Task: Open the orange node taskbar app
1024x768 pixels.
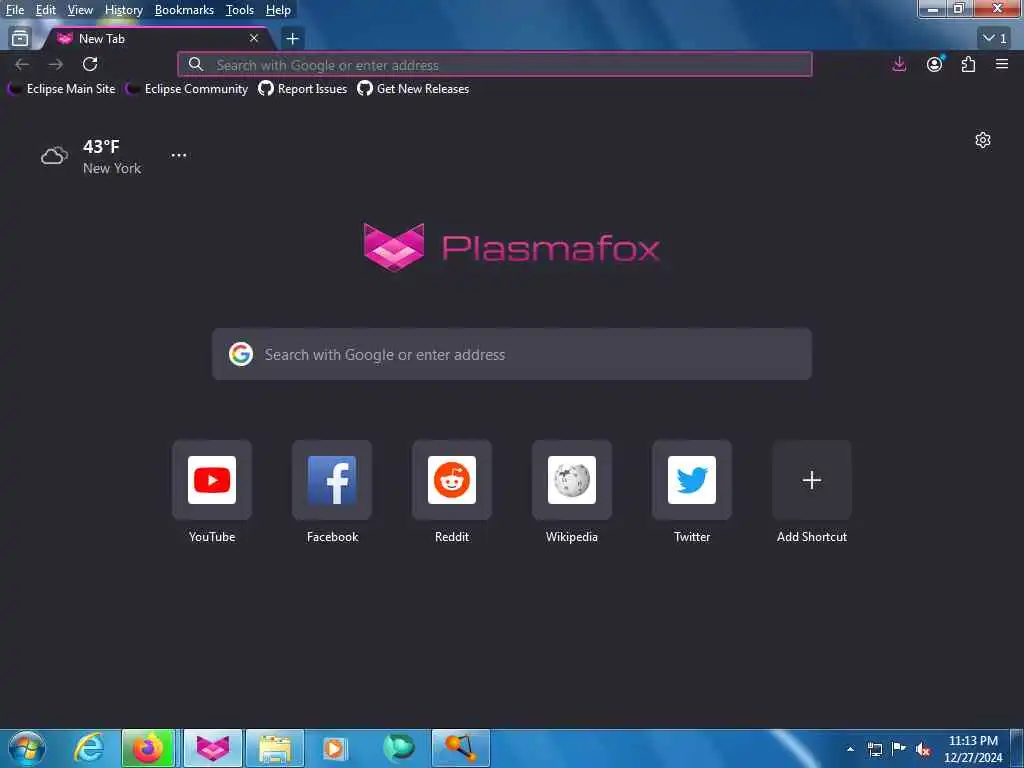Action: 460,748
